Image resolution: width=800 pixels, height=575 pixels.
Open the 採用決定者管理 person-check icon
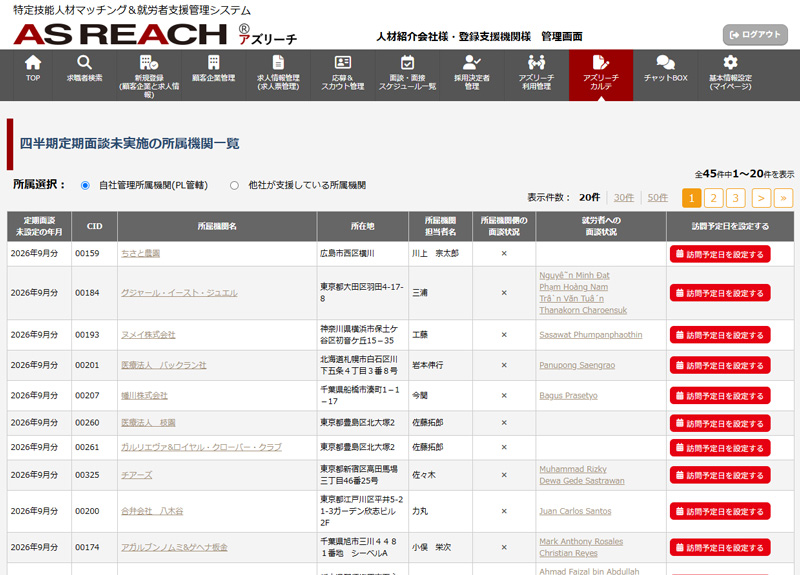[471, 62]
